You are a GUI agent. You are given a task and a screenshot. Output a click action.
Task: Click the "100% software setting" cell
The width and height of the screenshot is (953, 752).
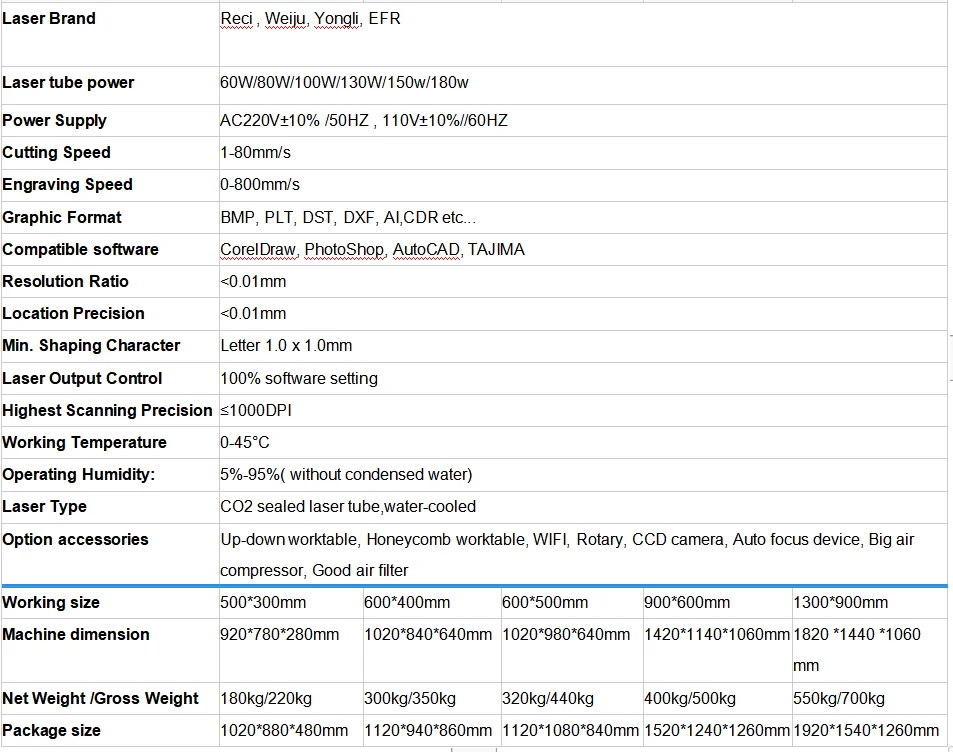pos(299,379)
